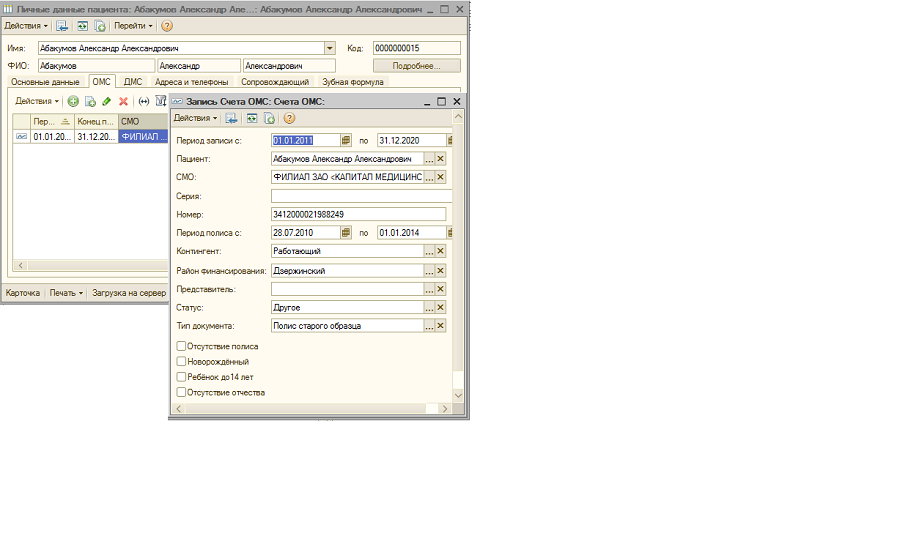Clear the Пациент field with X button
This screenshot has height=555, width=919.
440,159
